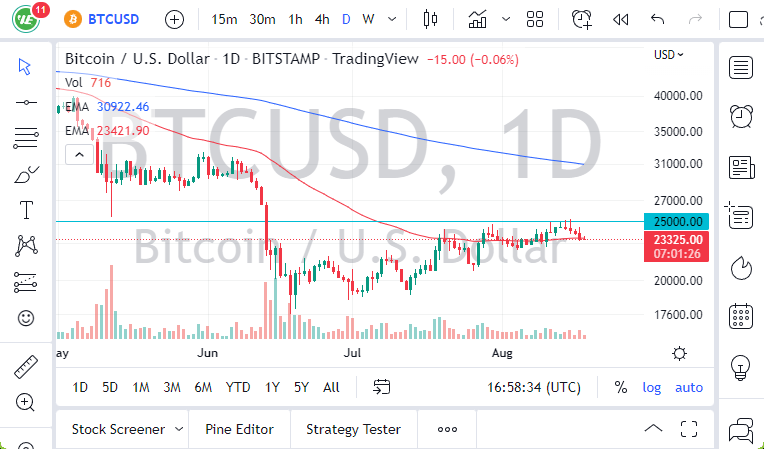The image size is (764, 449).
Task: Open the candlestick chart style icon
Action: point(431,19)
